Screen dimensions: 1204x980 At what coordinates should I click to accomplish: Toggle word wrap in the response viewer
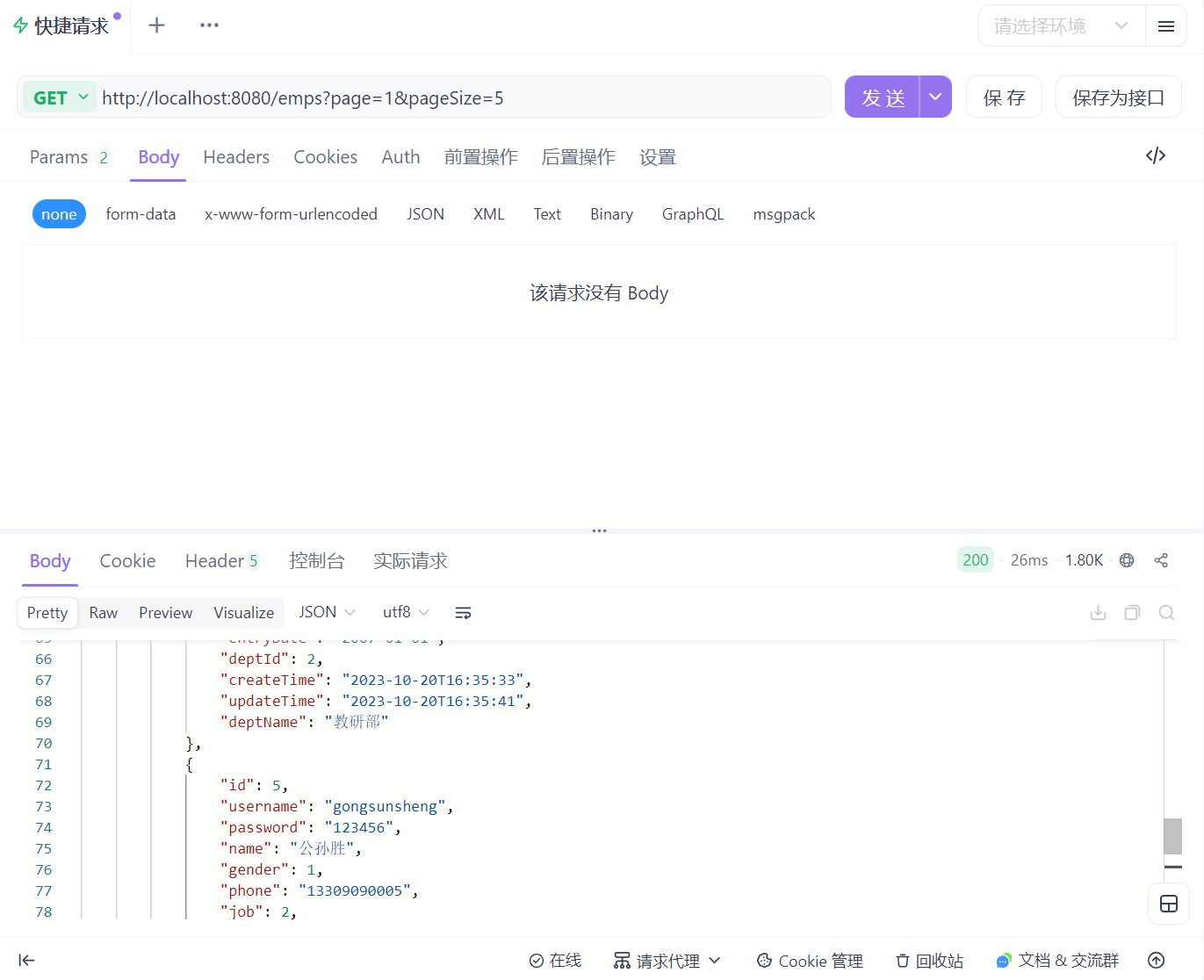[x=463, y=613]
